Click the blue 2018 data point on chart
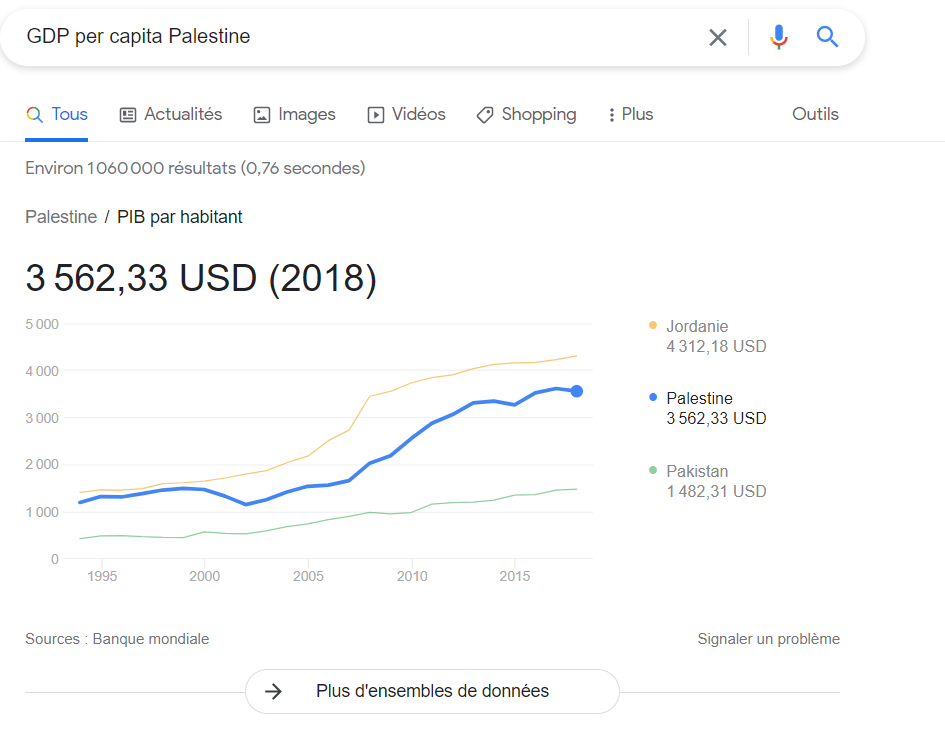This screenshot has height=730, width=945. tap(577, 391)
